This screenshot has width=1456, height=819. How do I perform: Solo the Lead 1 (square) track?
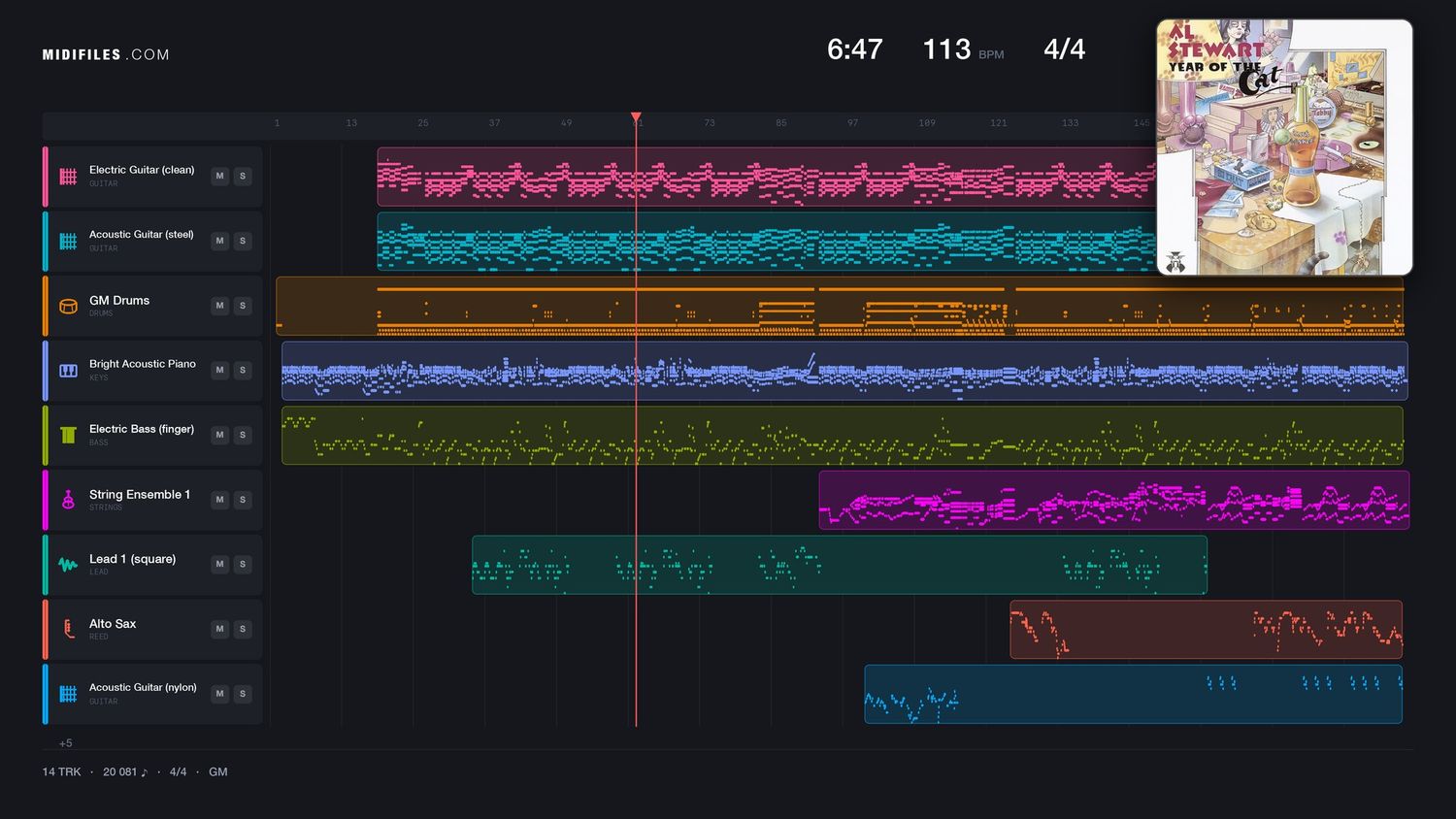tap(243, 565)
